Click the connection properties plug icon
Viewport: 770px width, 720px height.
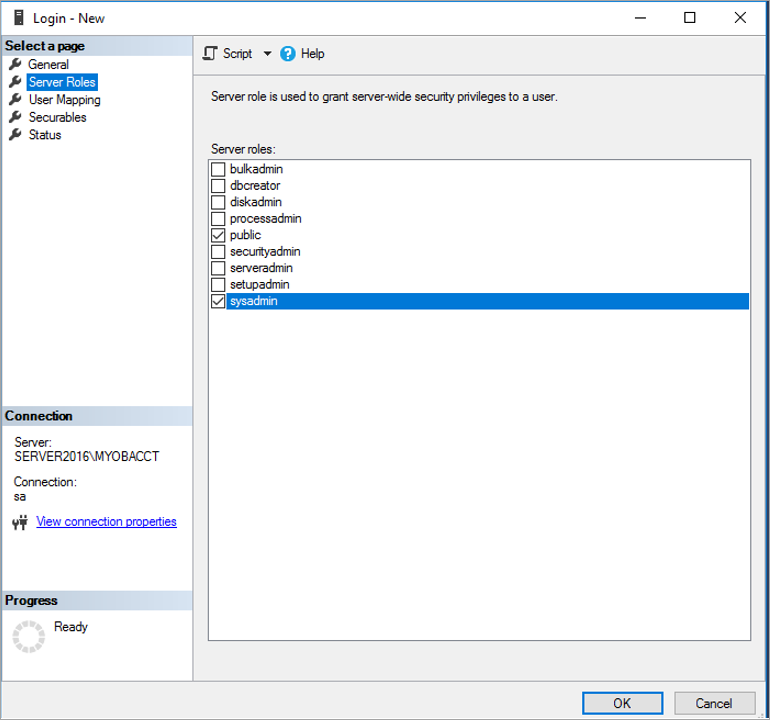[x=20, y=522]
